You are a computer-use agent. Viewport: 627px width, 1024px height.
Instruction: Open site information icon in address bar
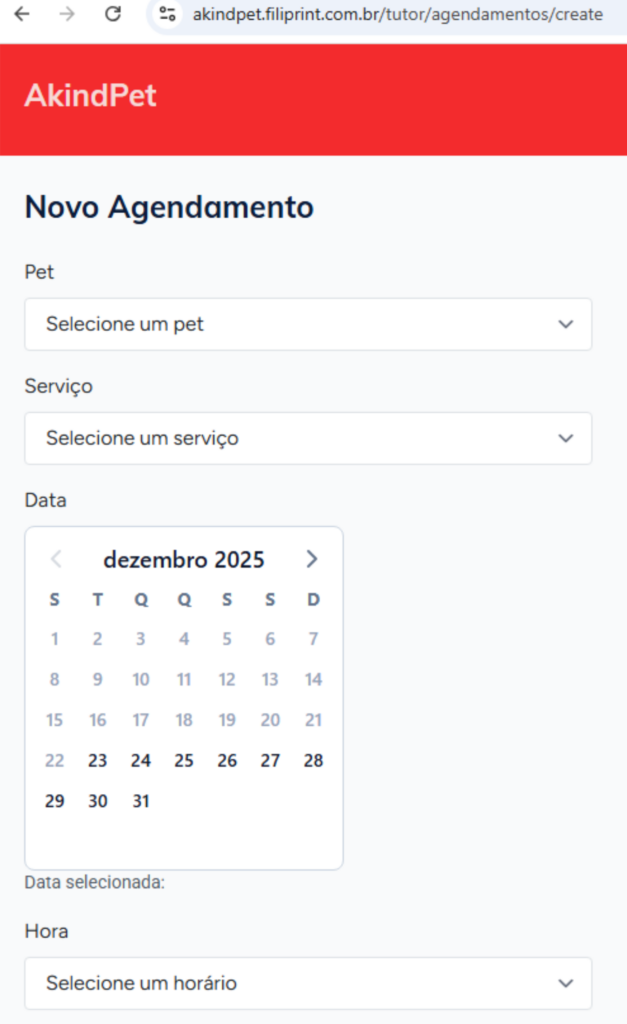pyautogui.click(x=168, y=15)
